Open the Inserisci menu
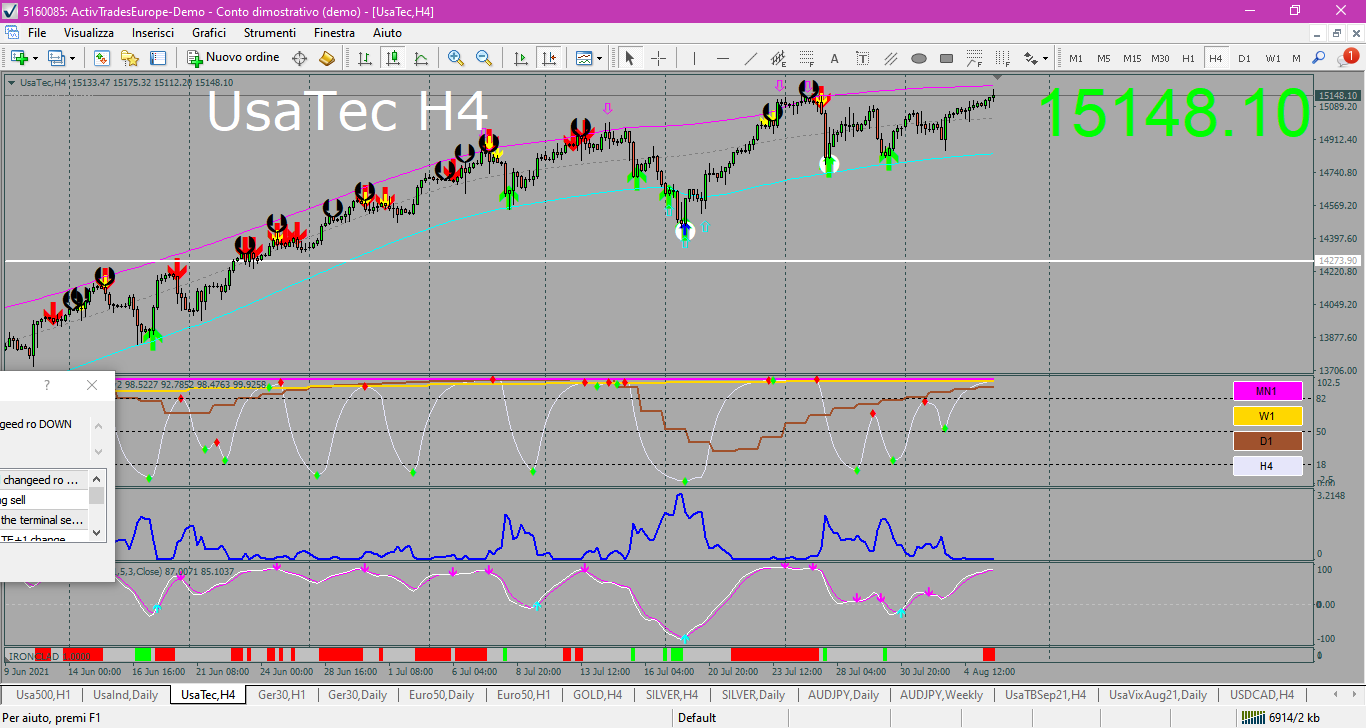Screen dimensions: 1366x728 pos(153,33)
